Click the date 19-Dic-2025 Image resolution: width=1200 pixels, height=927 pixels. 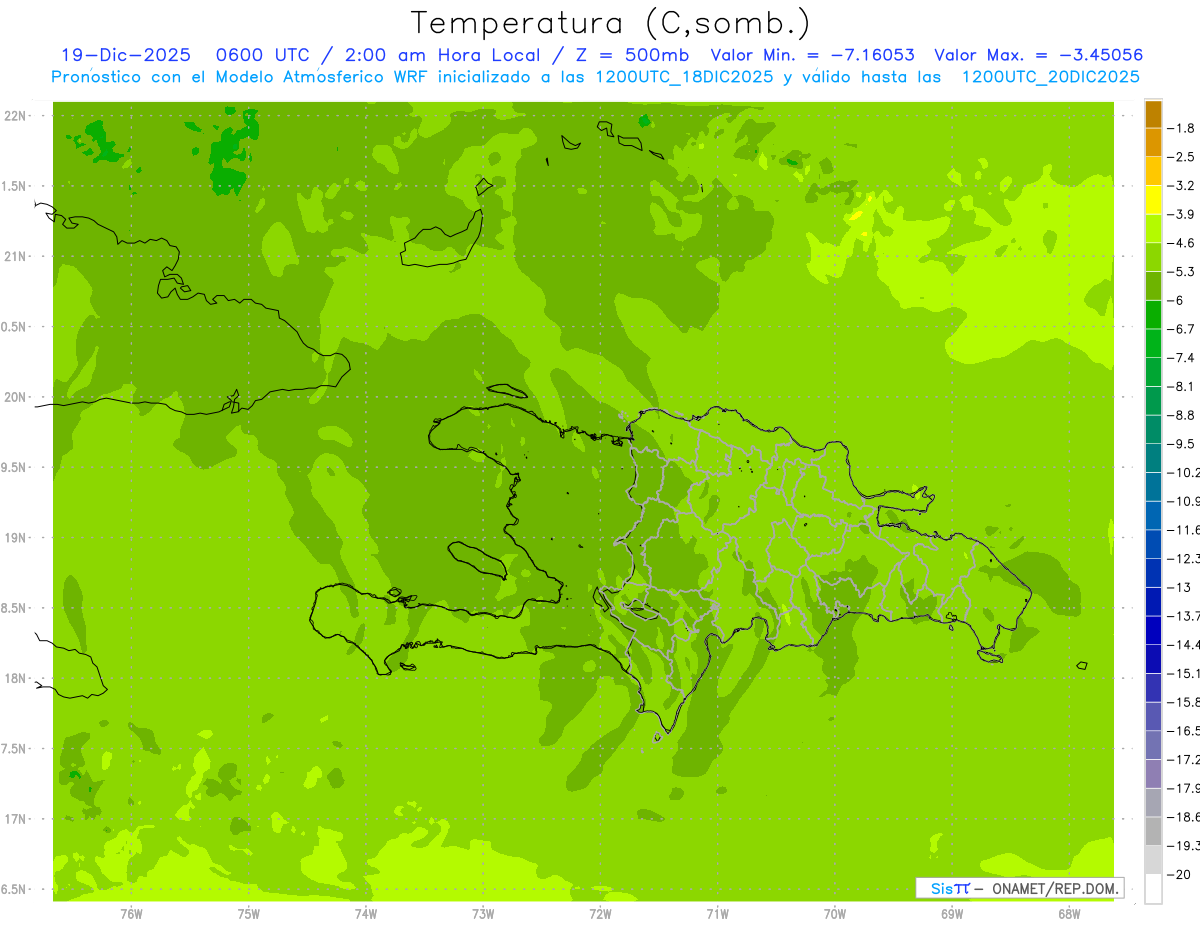point(125,55)
